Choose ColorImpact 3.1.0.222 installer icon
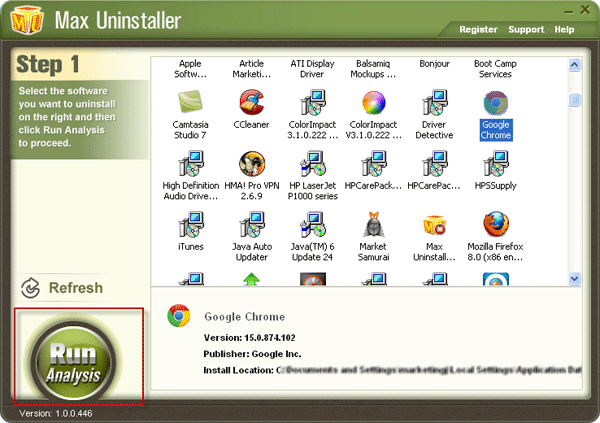The image size is (600, 423). point(313,102)
